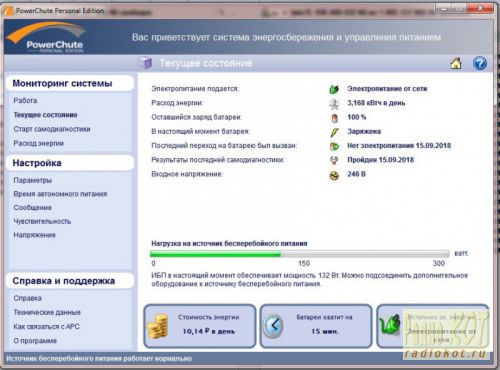Open Технические данные link
The image size is (500, 370).
click(47, 312)
